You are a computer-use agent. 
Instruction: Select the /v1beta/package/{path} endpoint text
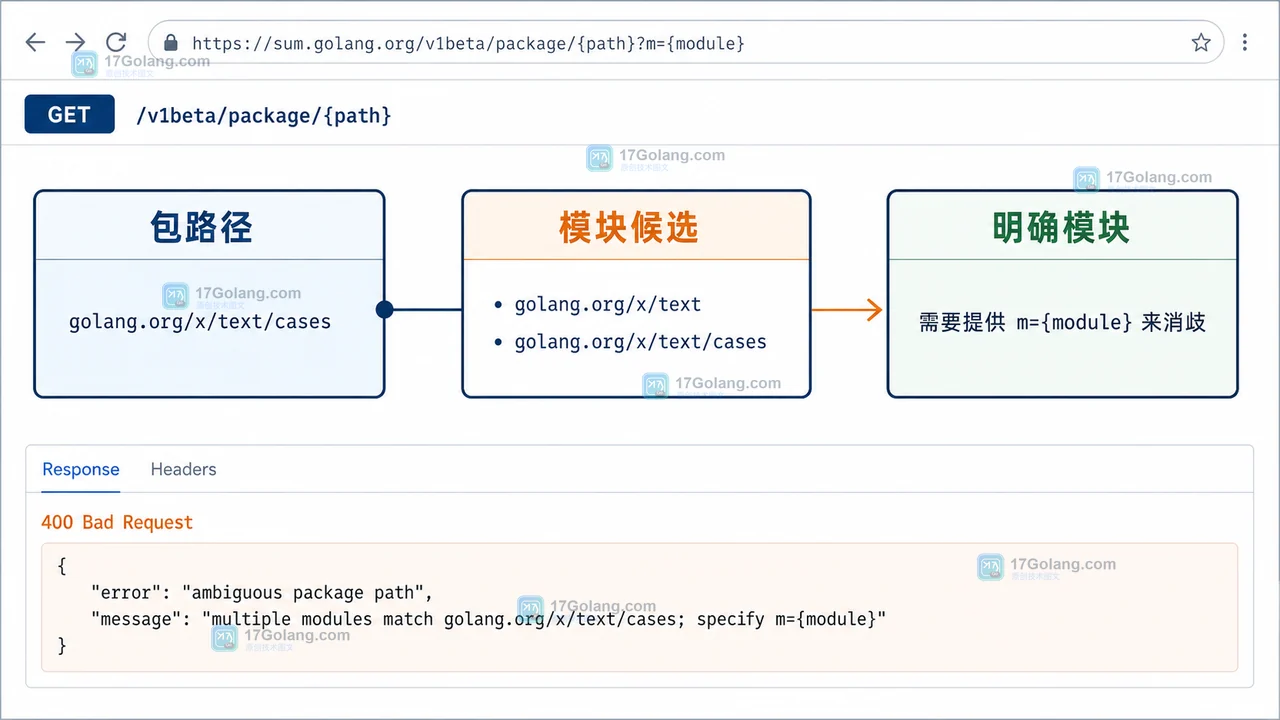coord(264,116)
